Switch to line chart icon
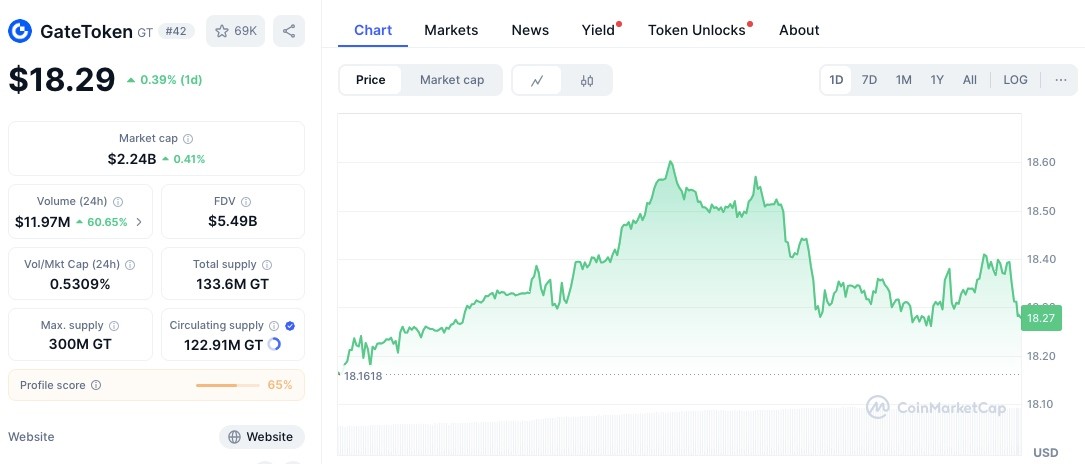 (x=537, y=80)
